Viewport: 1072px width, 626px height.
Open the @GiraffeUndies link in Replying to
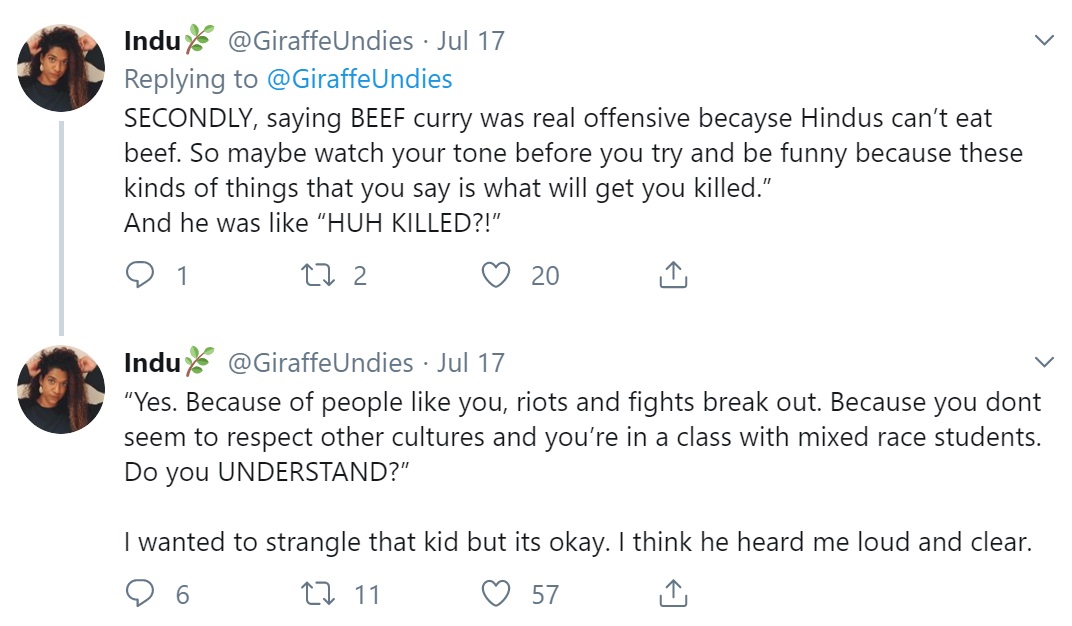[360, 79]
